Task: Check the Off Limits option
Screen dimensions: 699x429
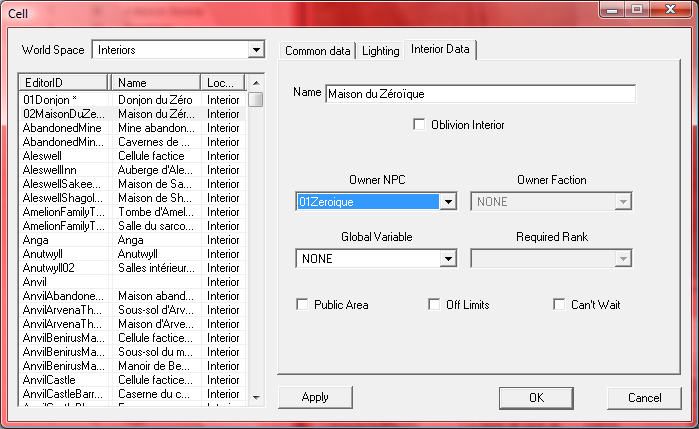Action: [434, 304]
